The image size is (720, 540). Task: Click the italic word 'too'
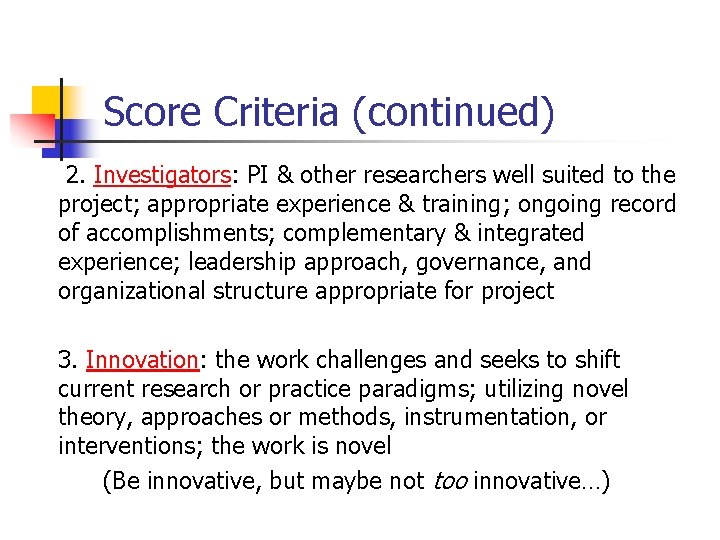[x=450, y=481]
